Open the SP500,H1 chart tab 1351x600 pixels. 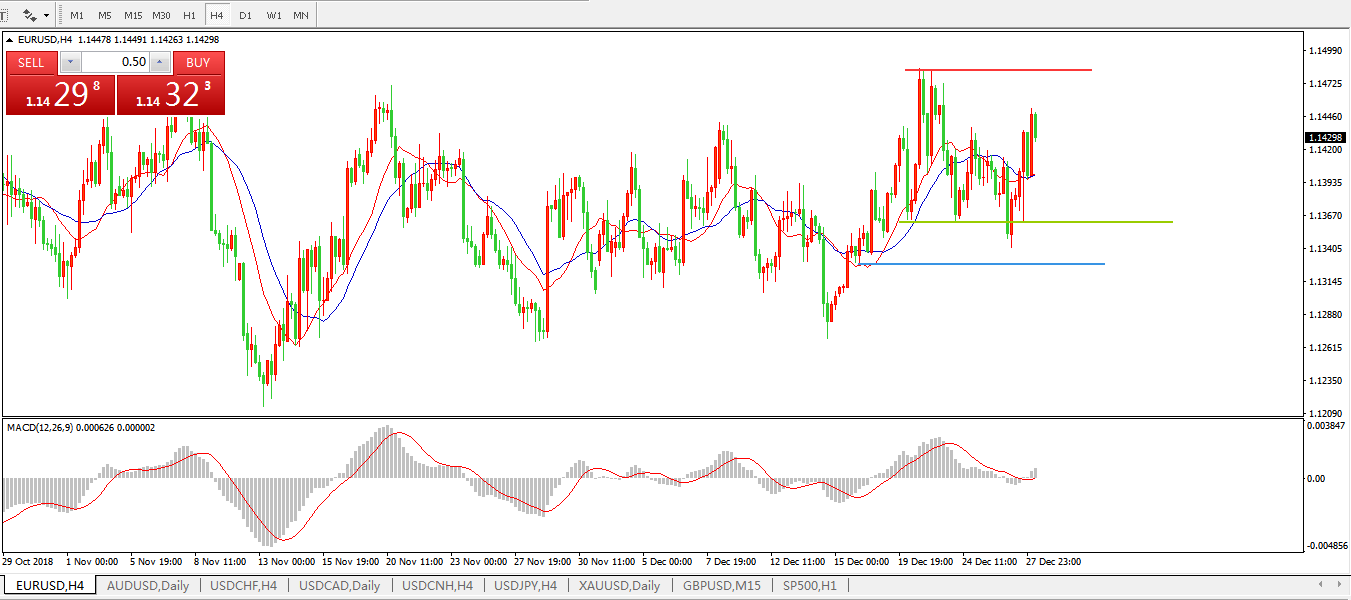click(x=809, y=586)
